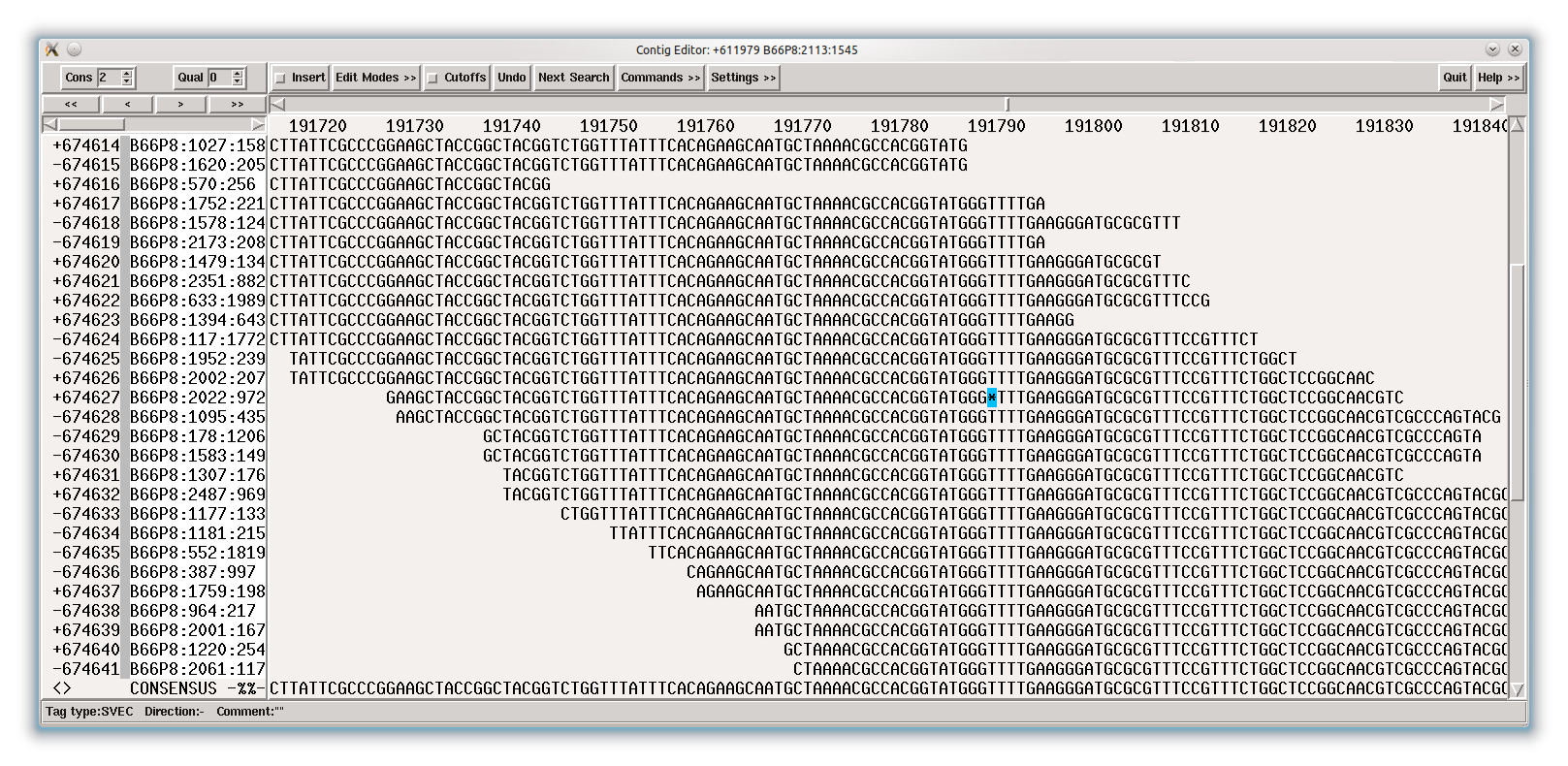Click the right arrow of the contig scrollbar
Screen dimensions: 1568x766
click(1497, 104)
